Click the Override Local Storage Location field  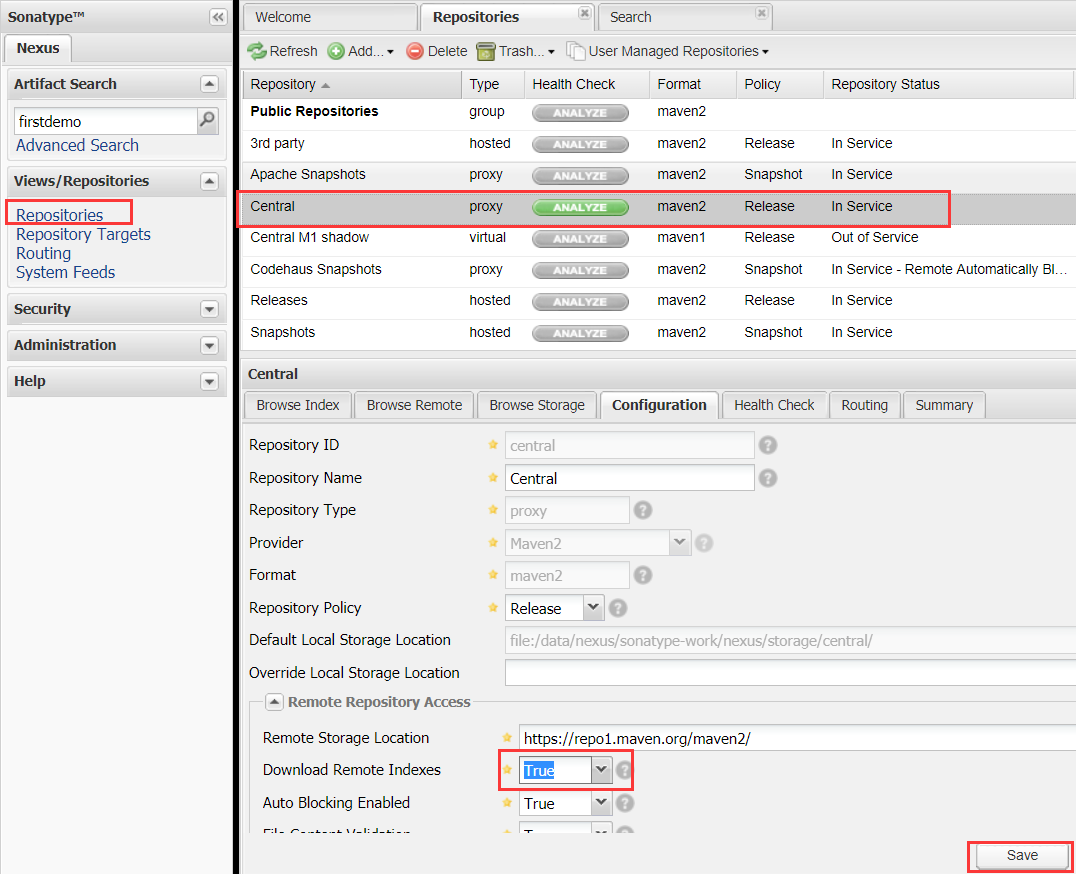point(791,673)
